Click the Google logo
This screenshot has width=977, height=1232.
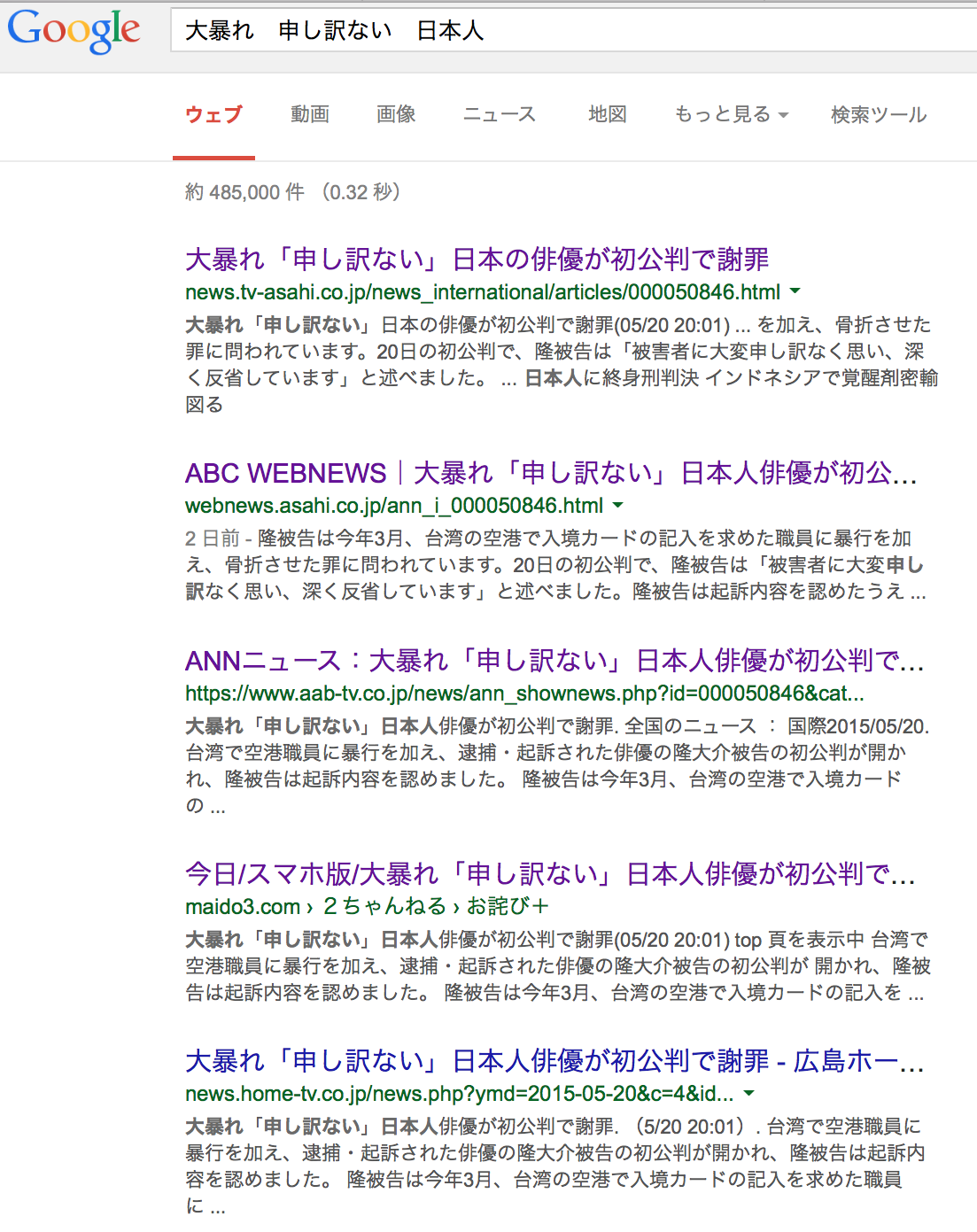point(74,31)
